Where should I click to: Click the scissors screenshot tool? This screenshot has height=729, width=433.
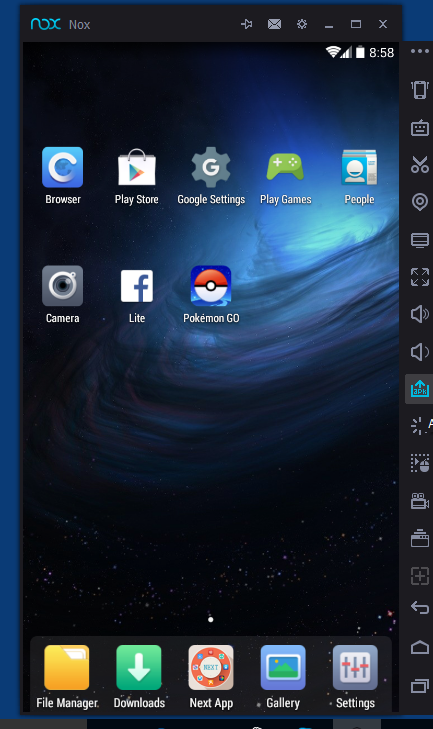coord(420,165)
